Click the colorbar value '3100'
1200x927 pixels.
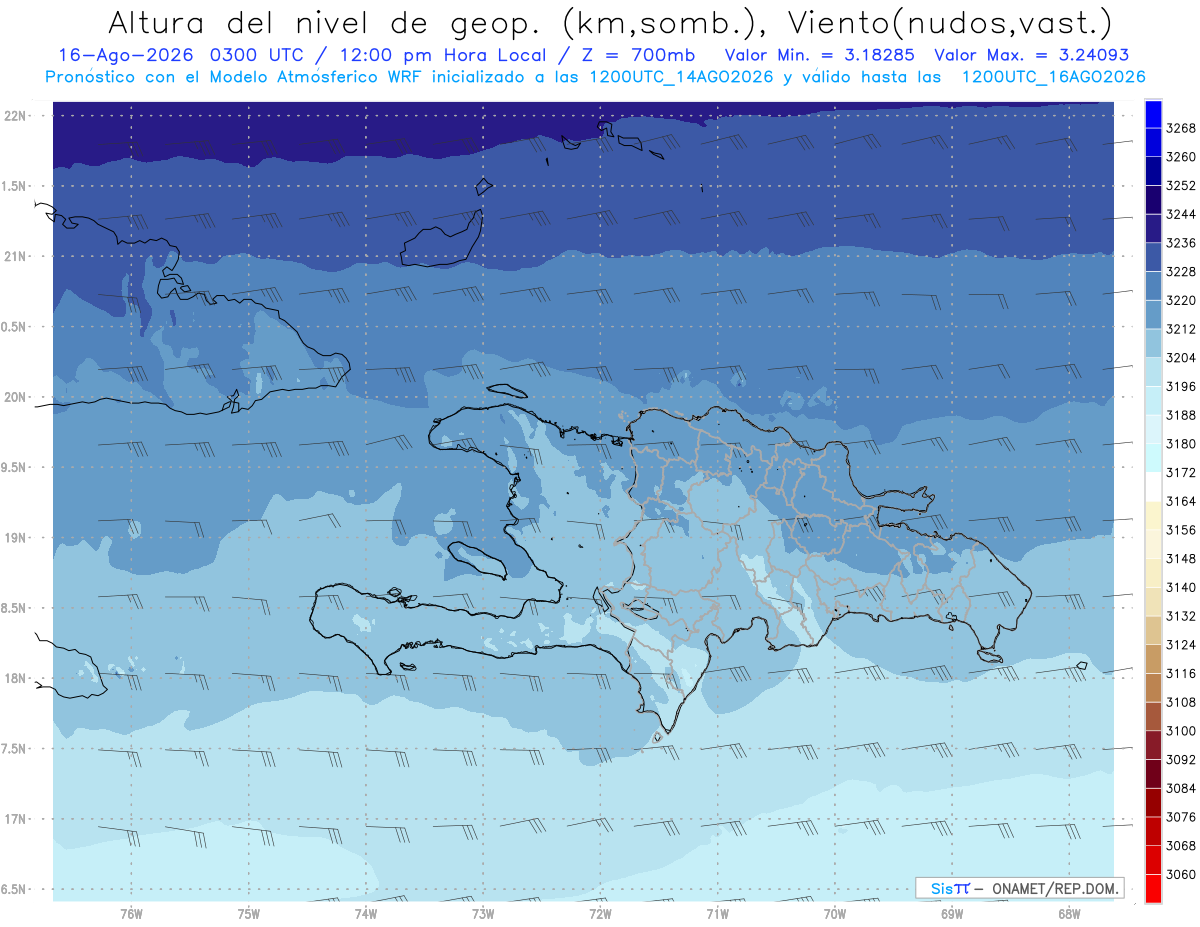click(x=1181, y=731)
